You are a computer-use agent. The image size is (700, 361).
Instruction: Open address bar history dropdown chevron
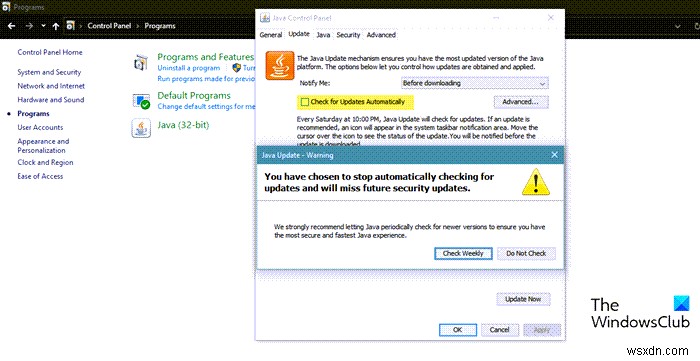[678, 26]
